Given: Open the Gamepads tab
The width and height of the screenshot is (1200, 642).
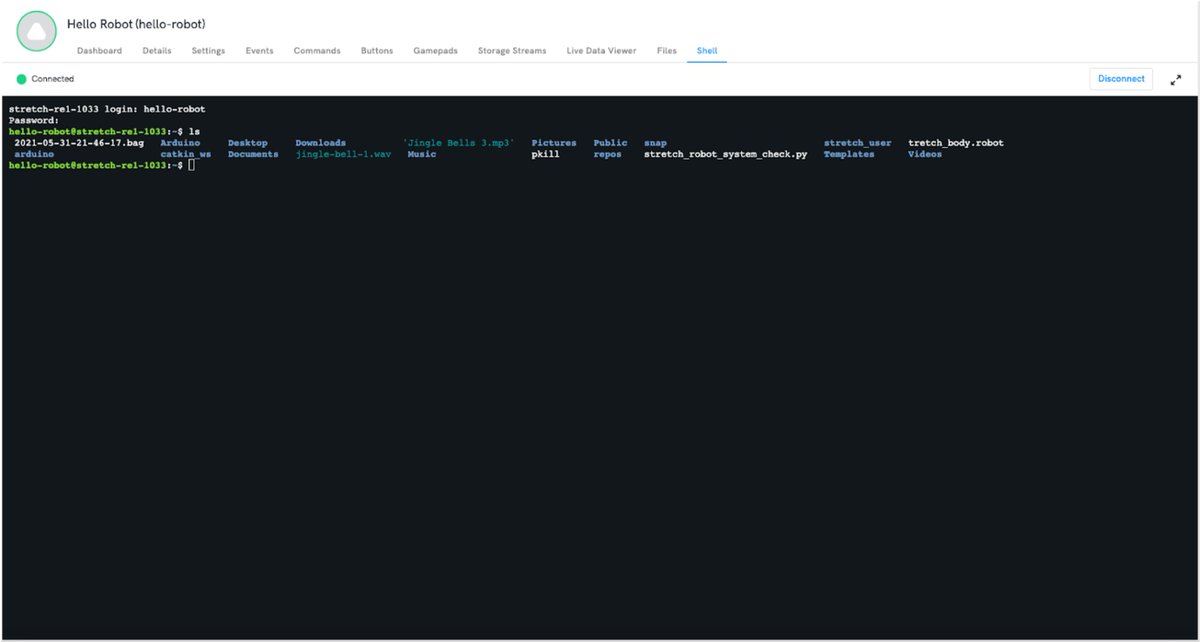Looking at the screenshot, I should [x=436, y=51].
